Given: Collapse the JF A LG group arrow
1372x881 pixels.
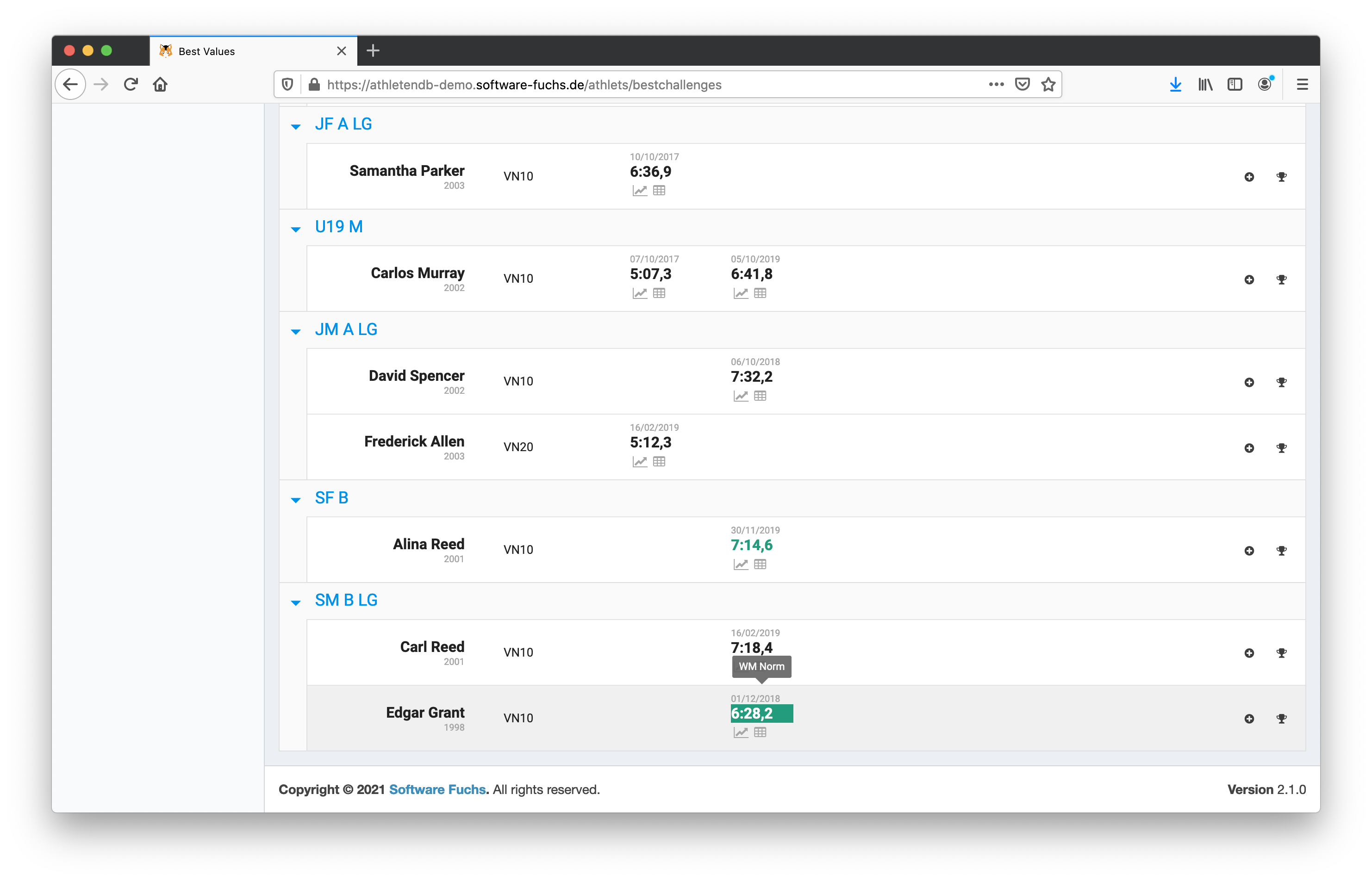Looking at the screenshot, I should 296,126.
